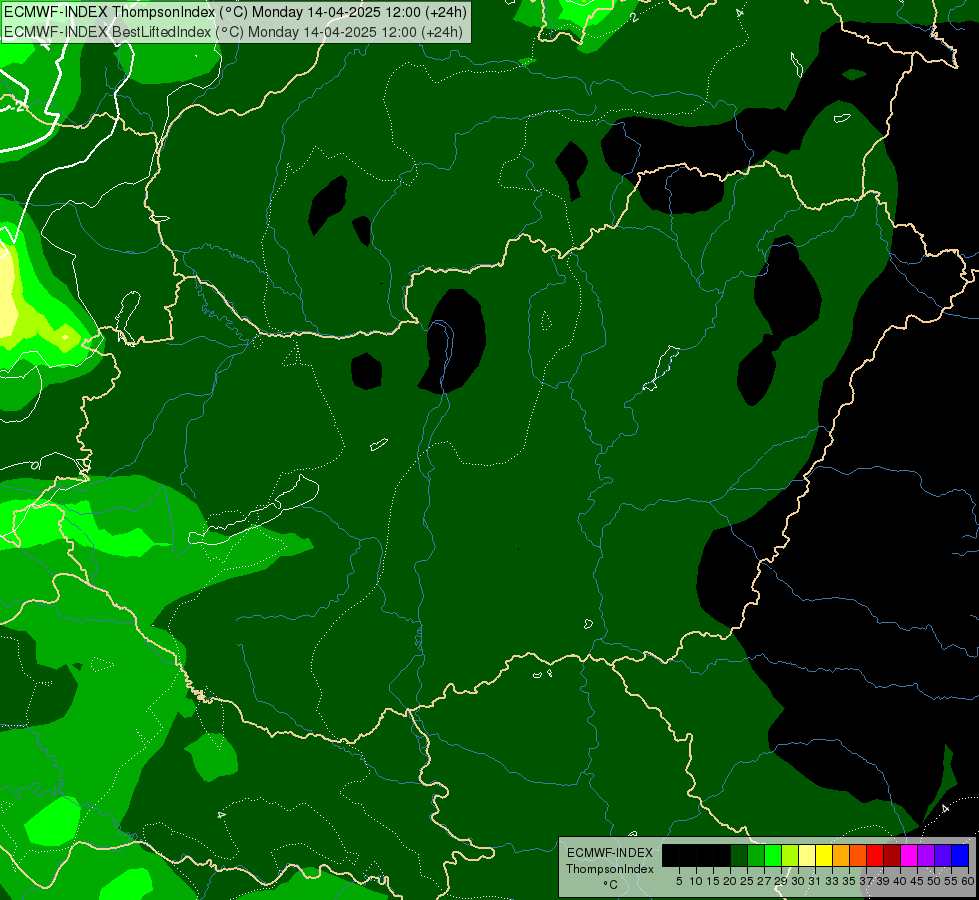Click the bright green 27–29 legend swatch
Image resolution: width=979 pixels, height=900 pixels.
click(773, 855)
